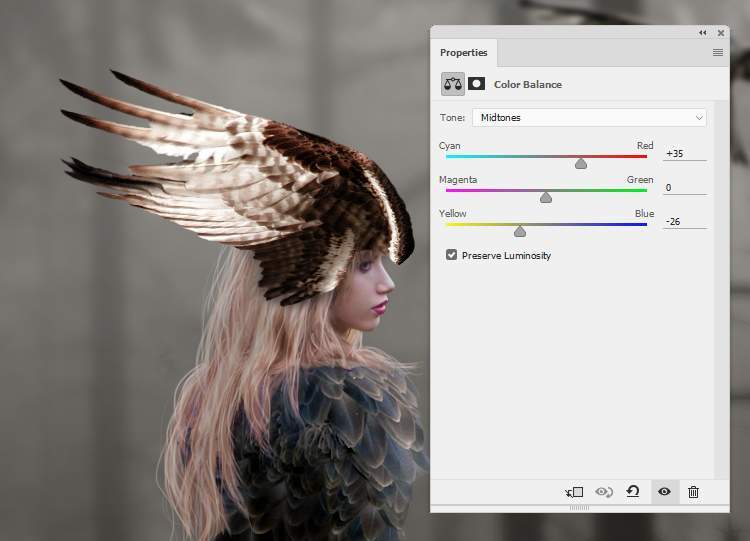Image resolution: width=750 pixels, height=541 pixels.
Task: Click the Color Balance title text
Action: coord(528,85)
